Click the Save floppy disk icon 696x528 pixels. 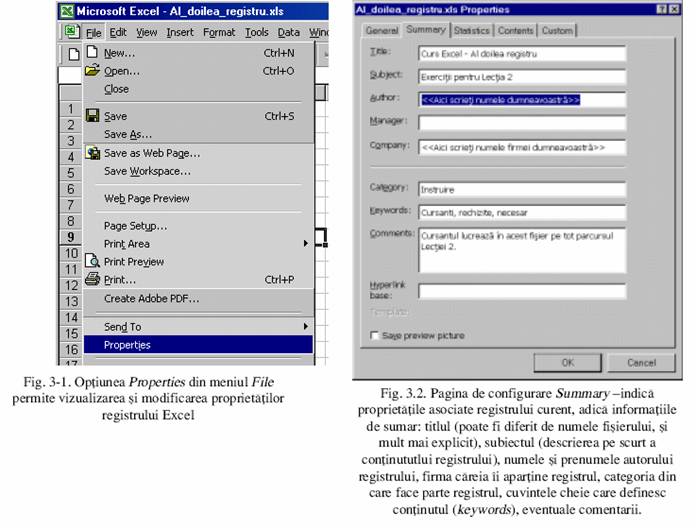click(92, 115)
